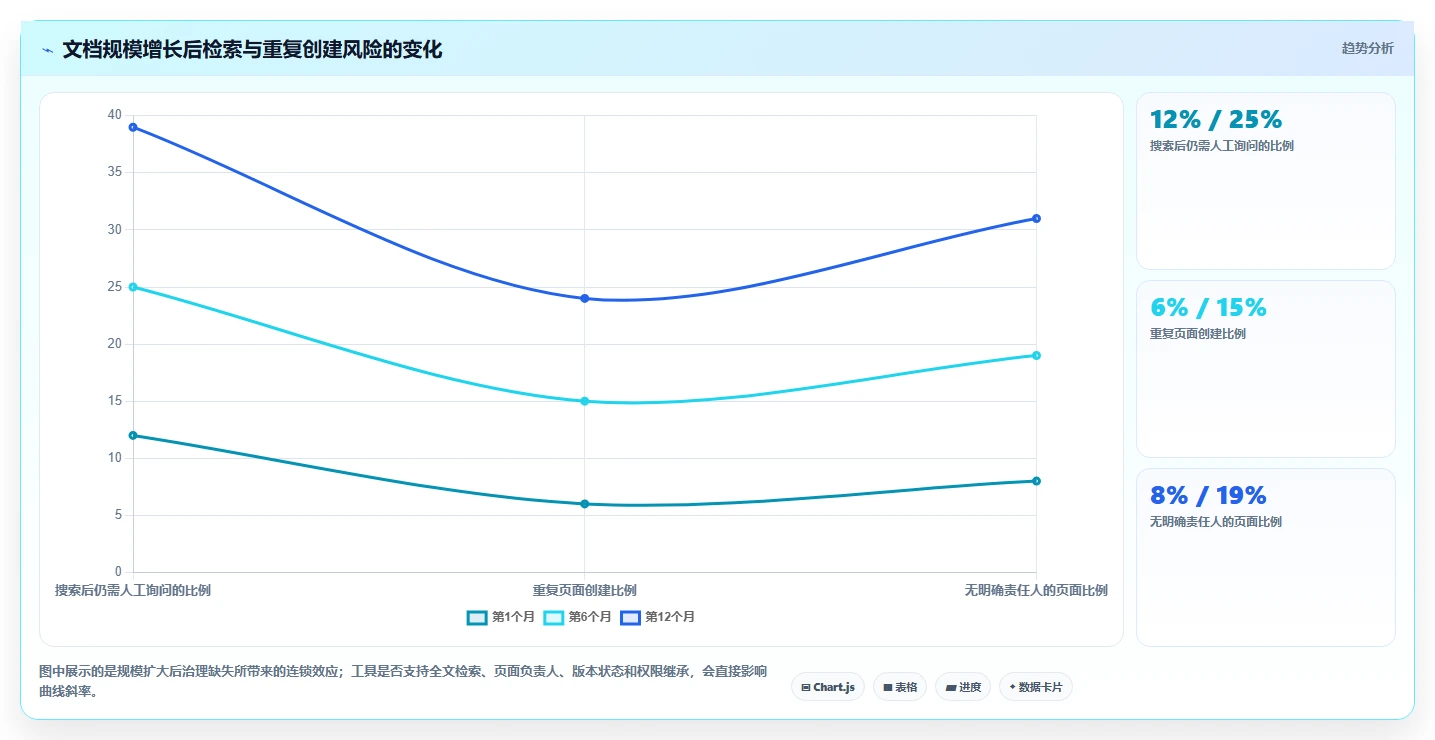Click 第1个月 data point at value 12
The image size is (1435, 740).
pyautogui.click(x=133, y=435)
